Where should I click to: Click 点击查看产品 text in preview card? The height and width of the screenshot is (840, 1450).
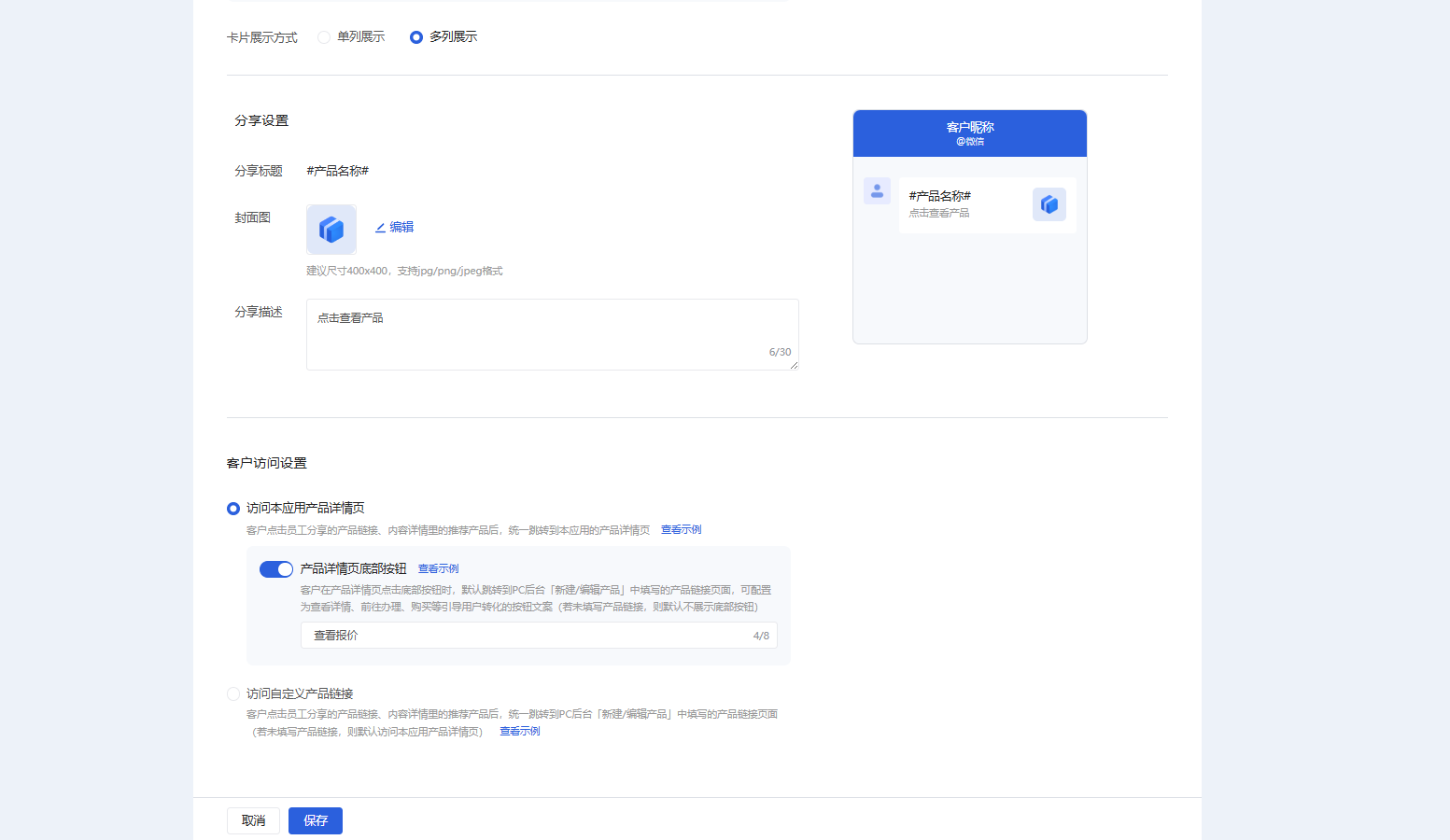click(939, 213)
